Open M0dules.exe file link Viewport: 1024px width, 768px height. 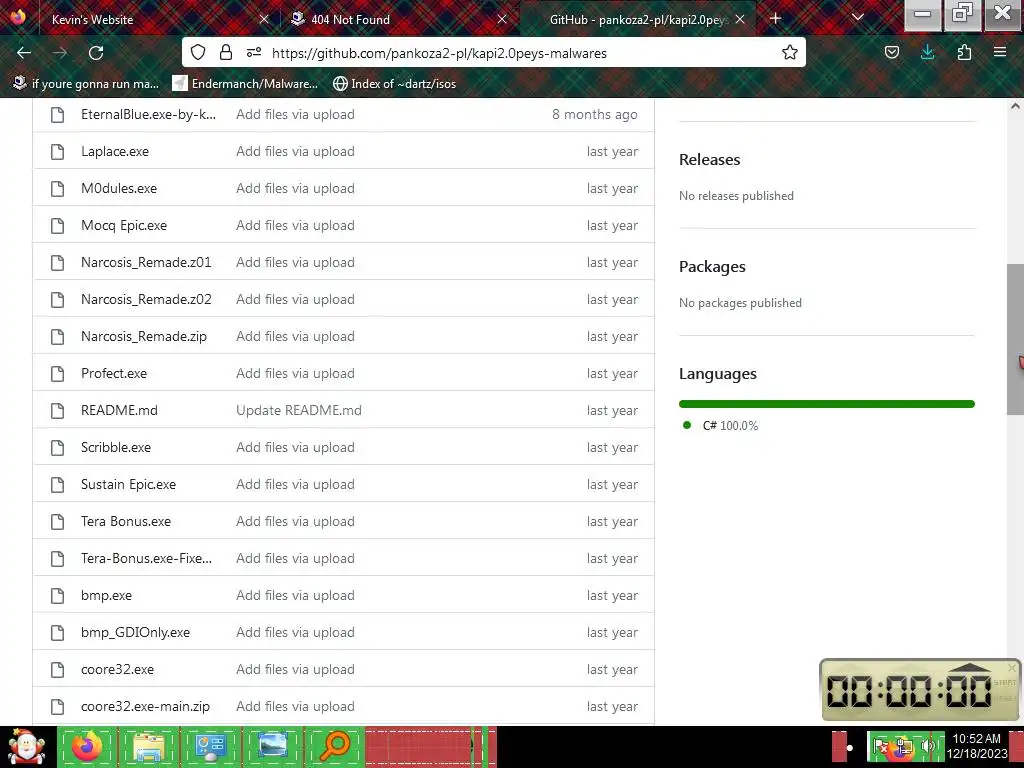[x=119, y=189]
